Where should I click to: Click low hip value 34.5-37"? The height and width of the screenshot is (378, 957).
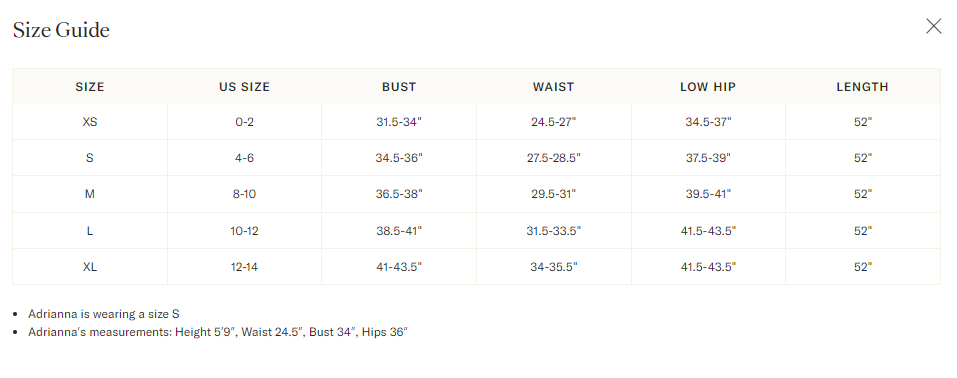pyautogui.click(x=708, y=122)
